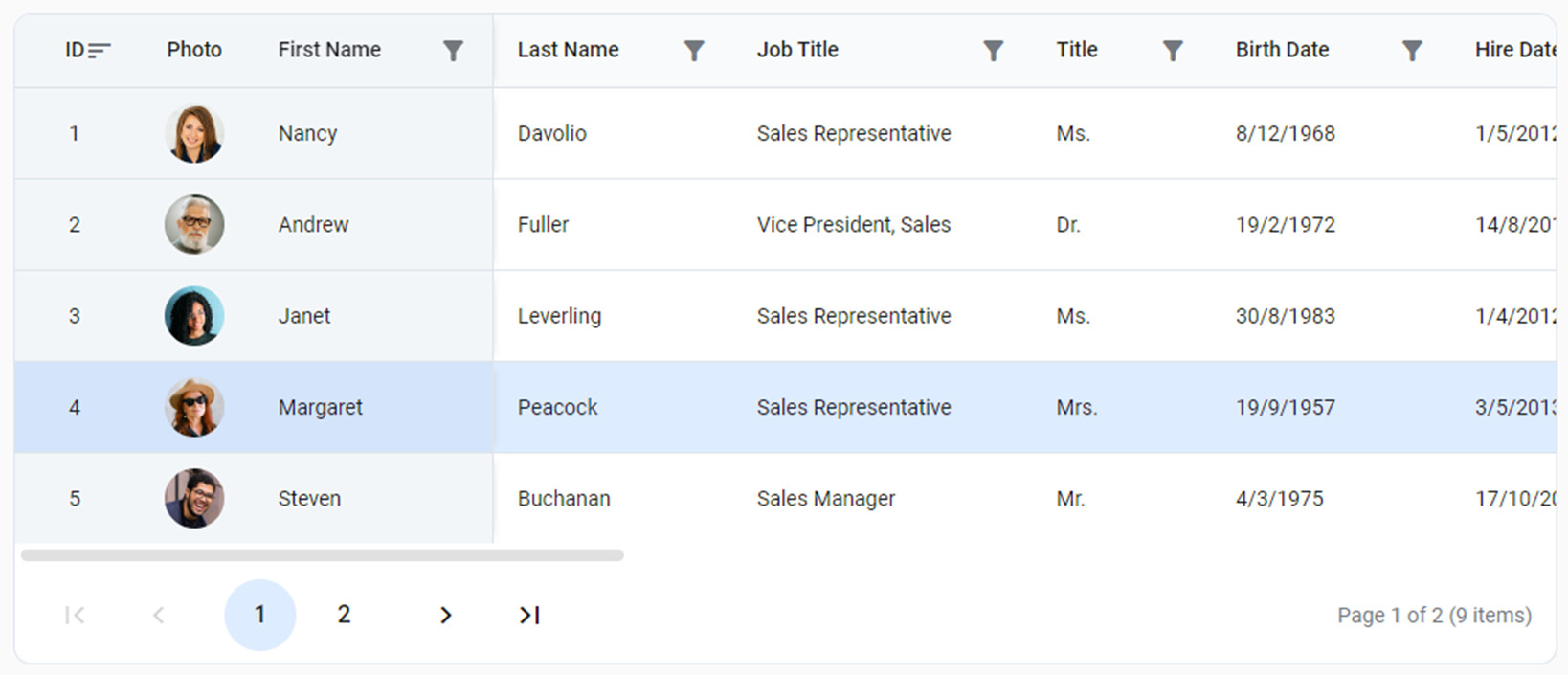1568x675 pixels.
Task: Click Andrew's avatar photo
Action: point(194,225)
